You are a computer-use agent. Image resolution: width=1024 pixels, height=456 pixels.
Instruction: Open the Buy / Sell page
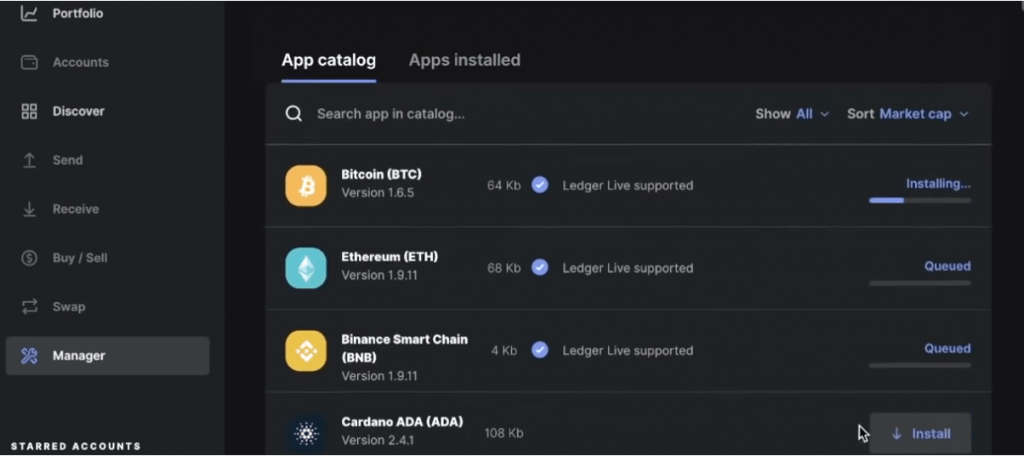point(79,258)
